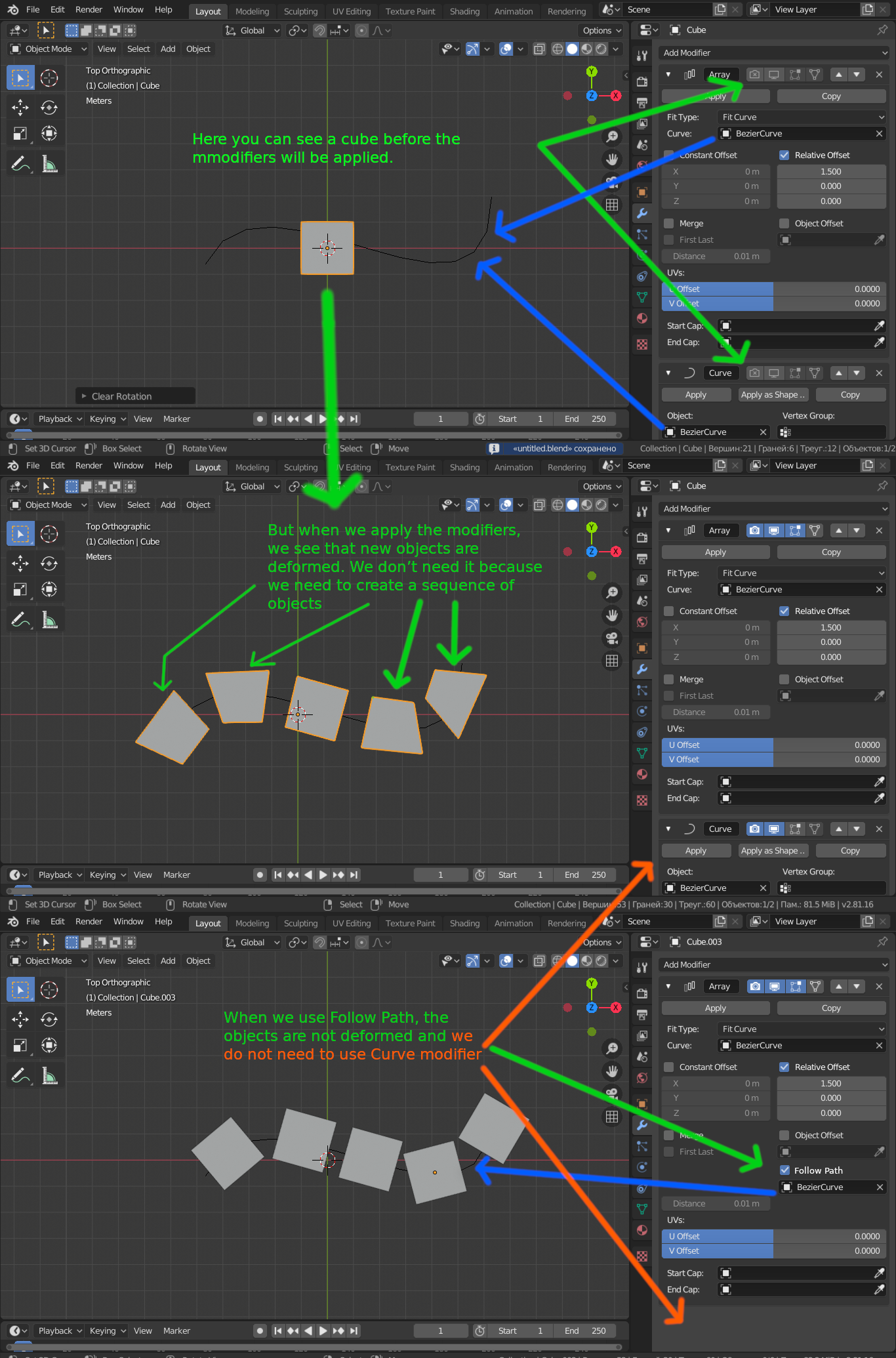Select the Measure tool in the first viewport
The image size is (896, 1358).
[x=50, y=164]
